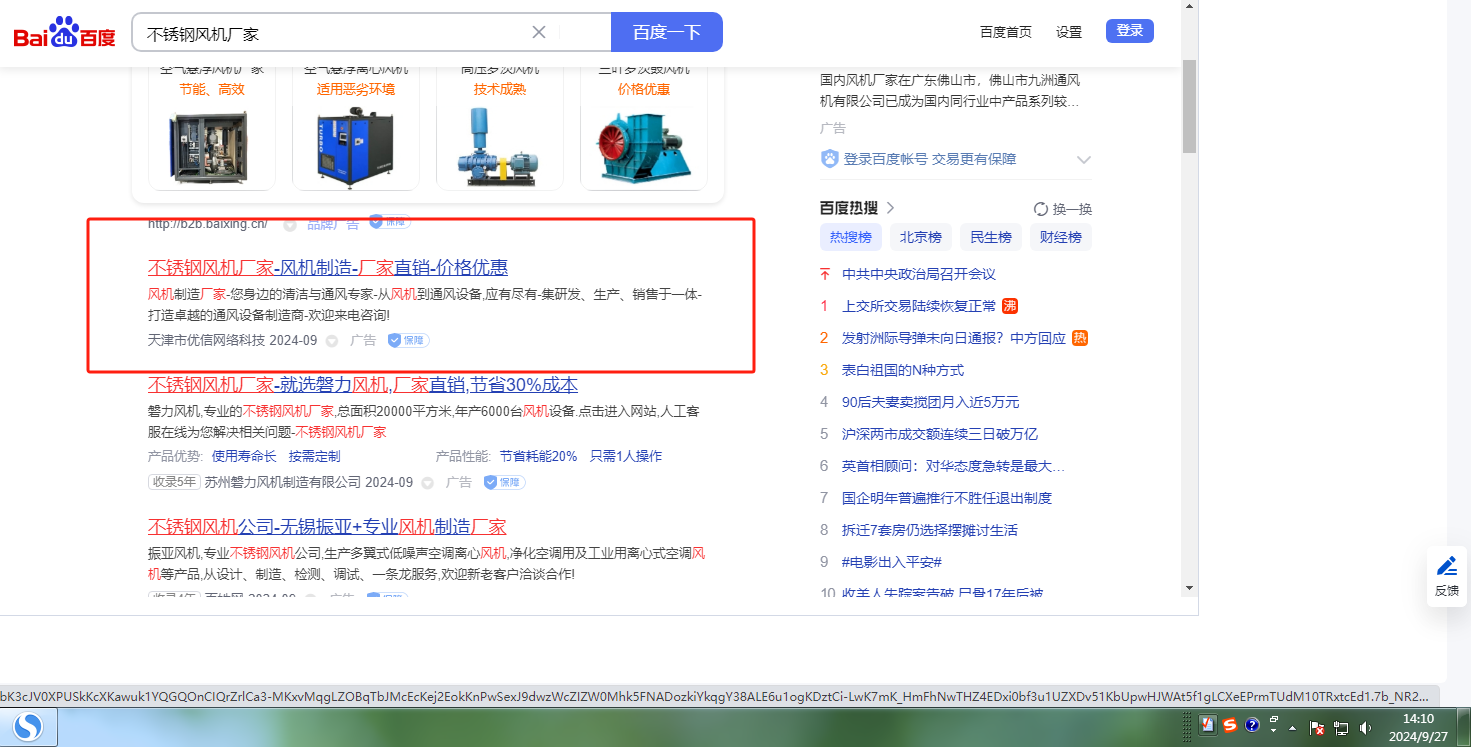Switch to the 民生榜 tab
Image resolution: width=1471 pixels, height=747 pixels.
(x=991, y=237)
